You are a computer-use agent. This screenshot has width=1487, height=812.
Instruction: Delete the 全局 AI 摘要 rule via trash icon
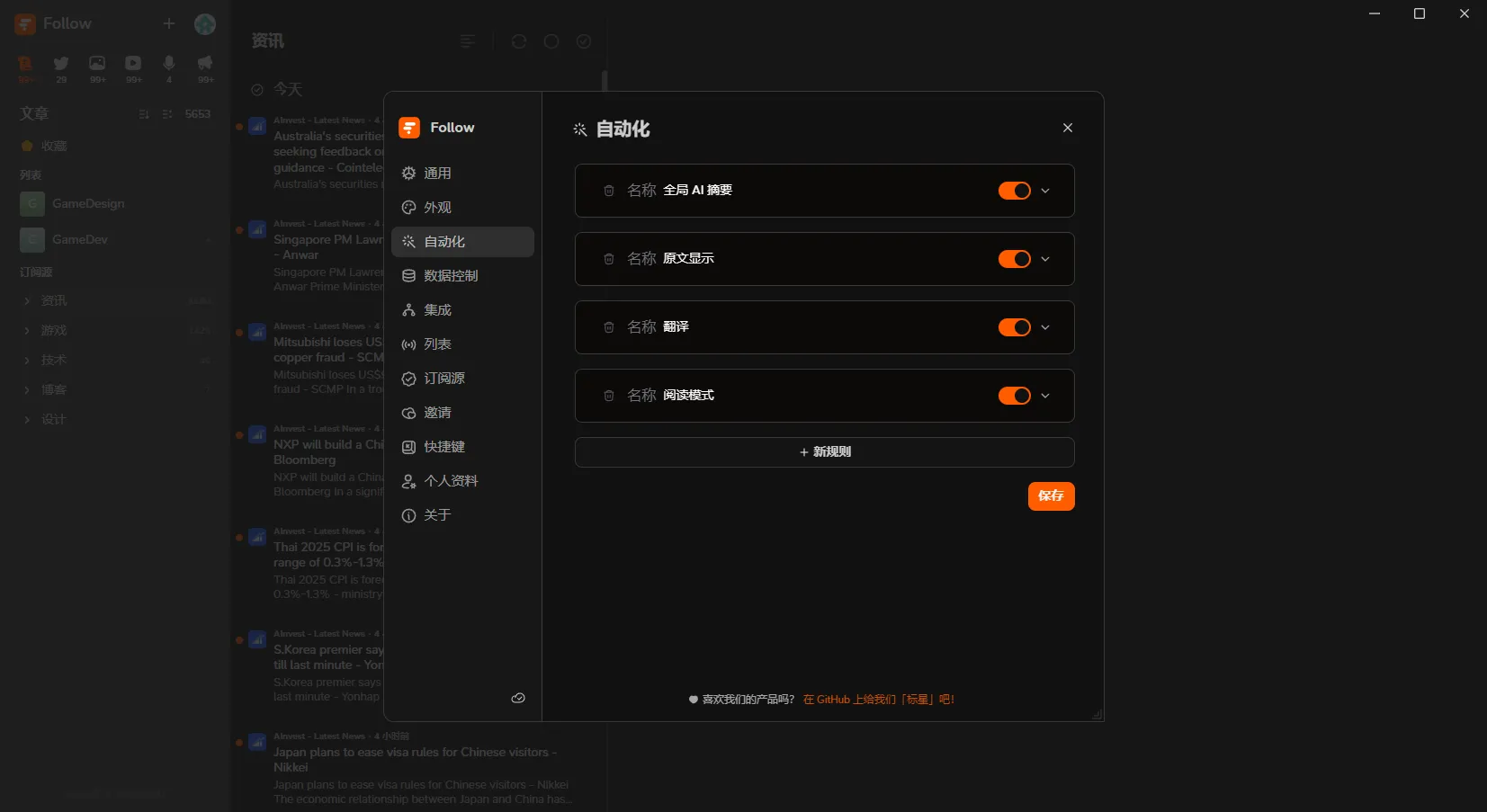pyautogui.click(x=609, y=191)
